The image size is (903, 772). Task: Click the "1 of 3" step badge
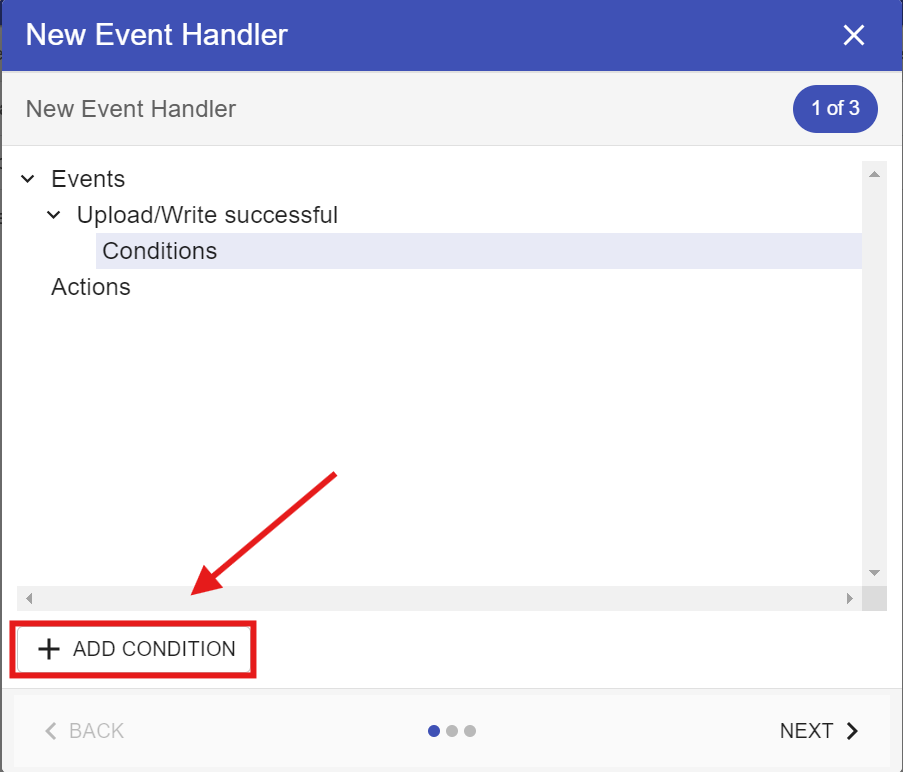835,109
